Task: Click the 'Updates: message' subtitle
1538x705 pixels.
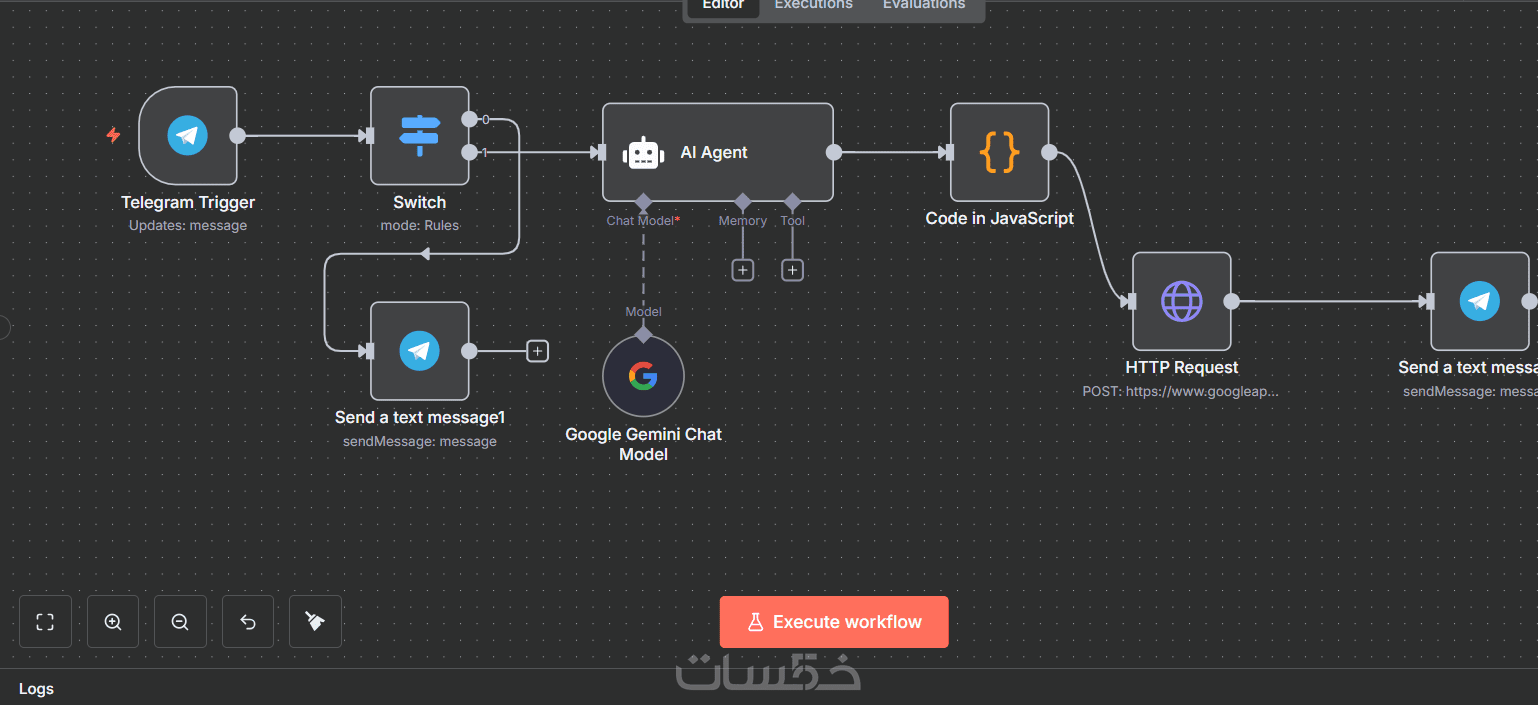Action: 188,226
